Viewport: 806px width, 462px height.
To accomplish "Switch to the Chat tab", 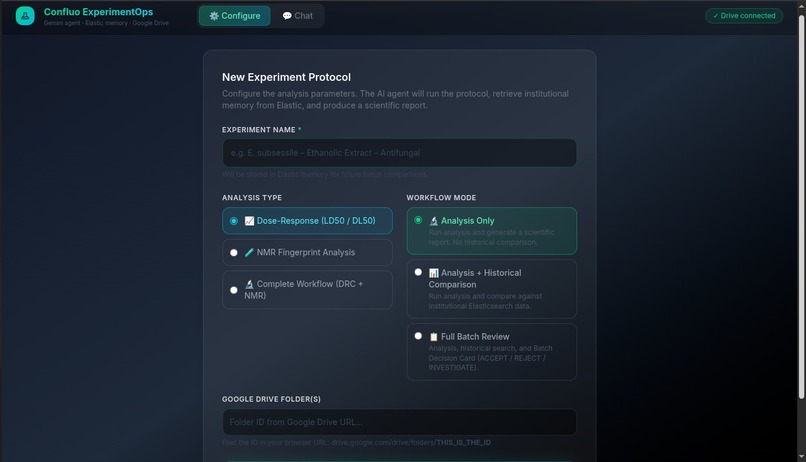I will click(x=297, y=16).
